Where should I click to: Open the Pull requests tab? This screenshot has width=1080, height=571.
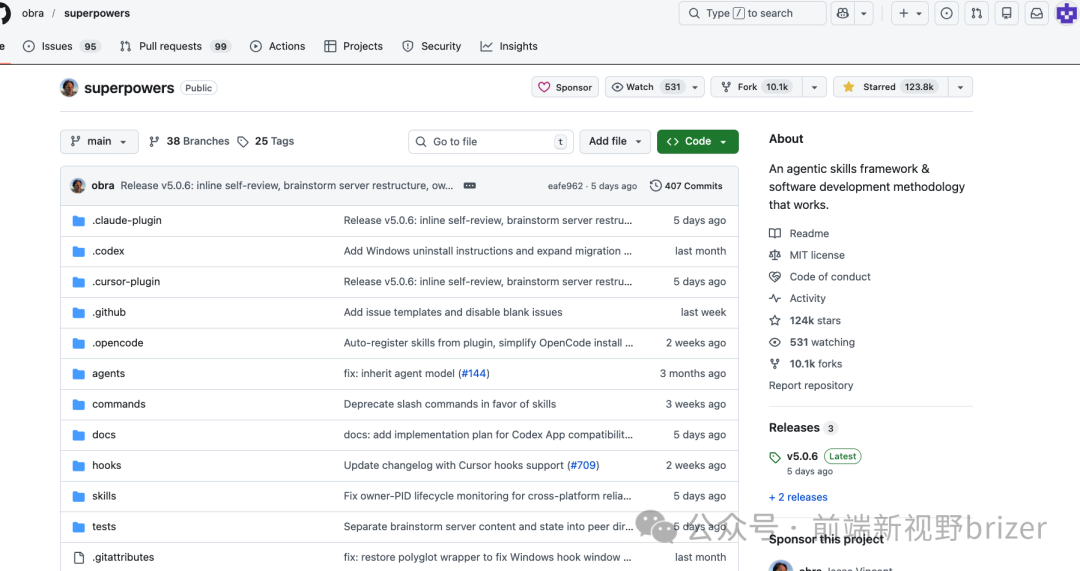pyautogui.click(x=174, y=46)
